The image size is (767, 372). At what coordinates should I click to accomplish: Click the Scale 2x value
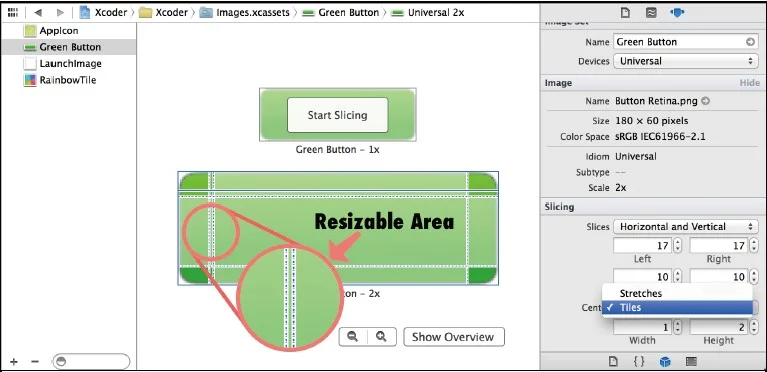coord(620,187)
